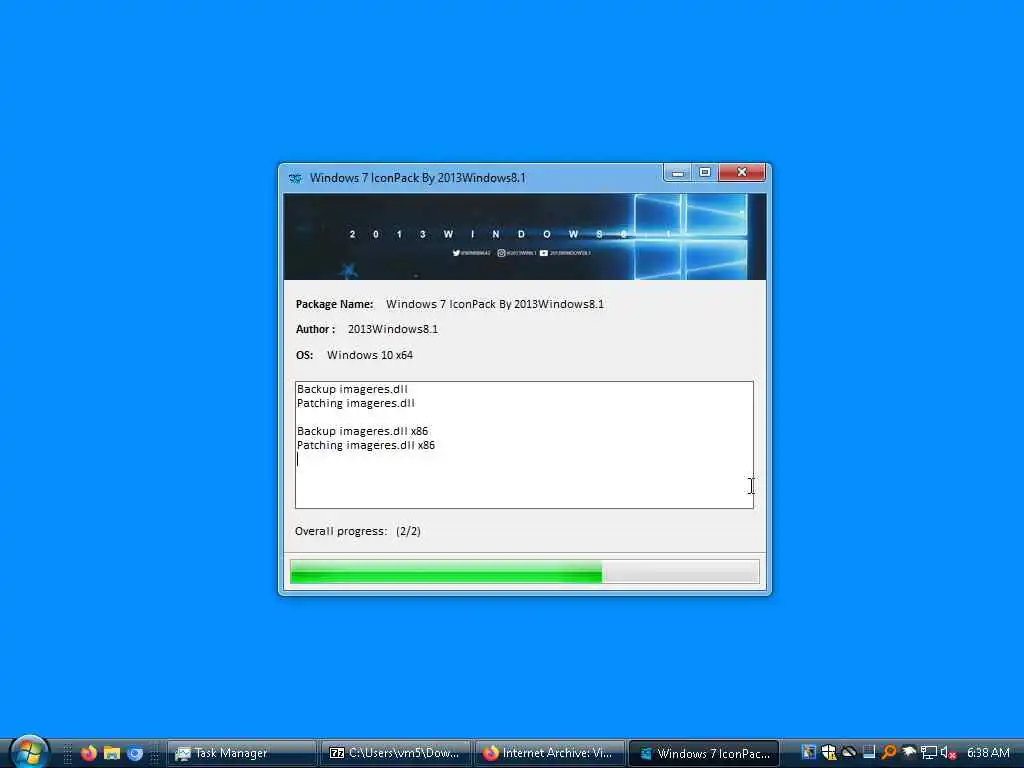Click the 2013Windows8.1 banner image
1024x768 pixels.
[525, 236]
